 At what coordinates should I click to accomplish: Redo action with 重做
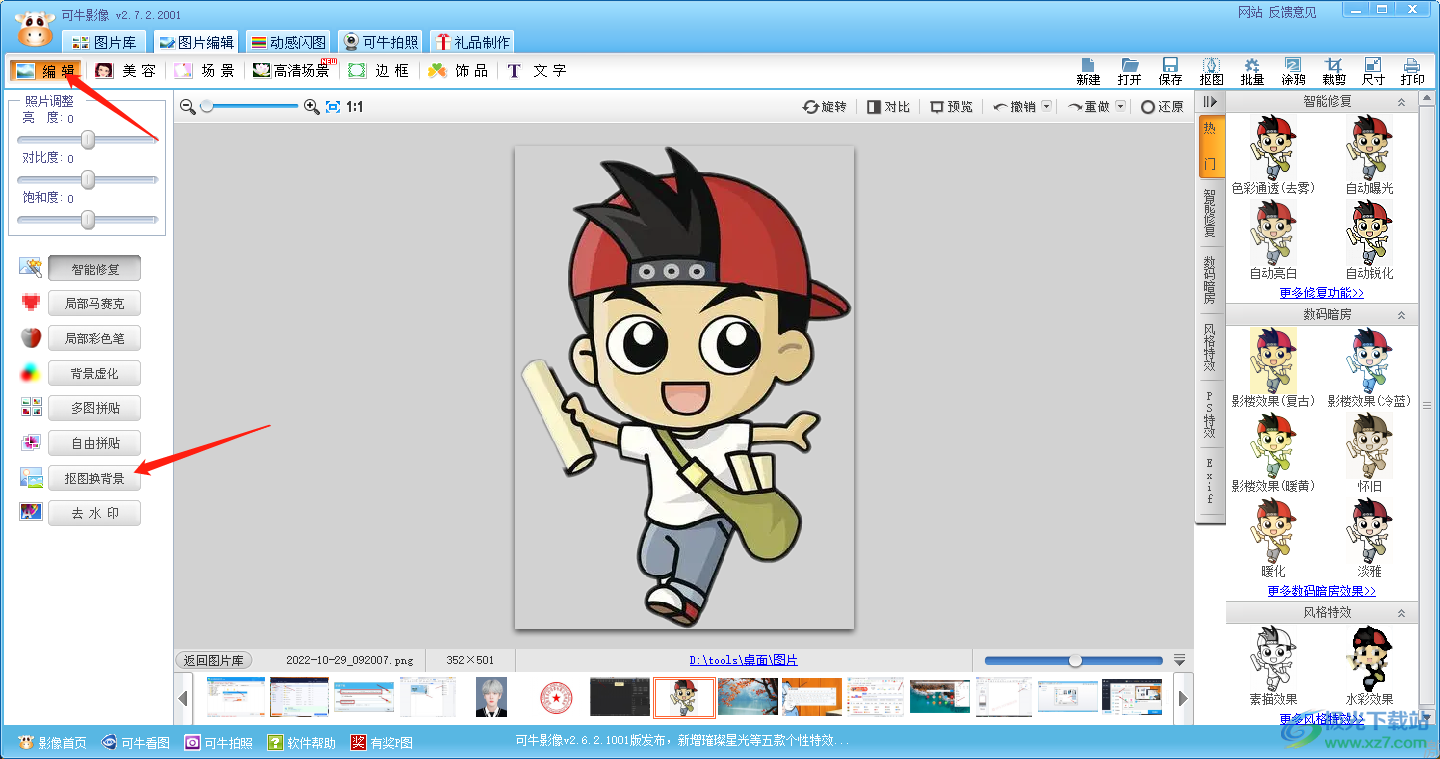point(1089,106)
